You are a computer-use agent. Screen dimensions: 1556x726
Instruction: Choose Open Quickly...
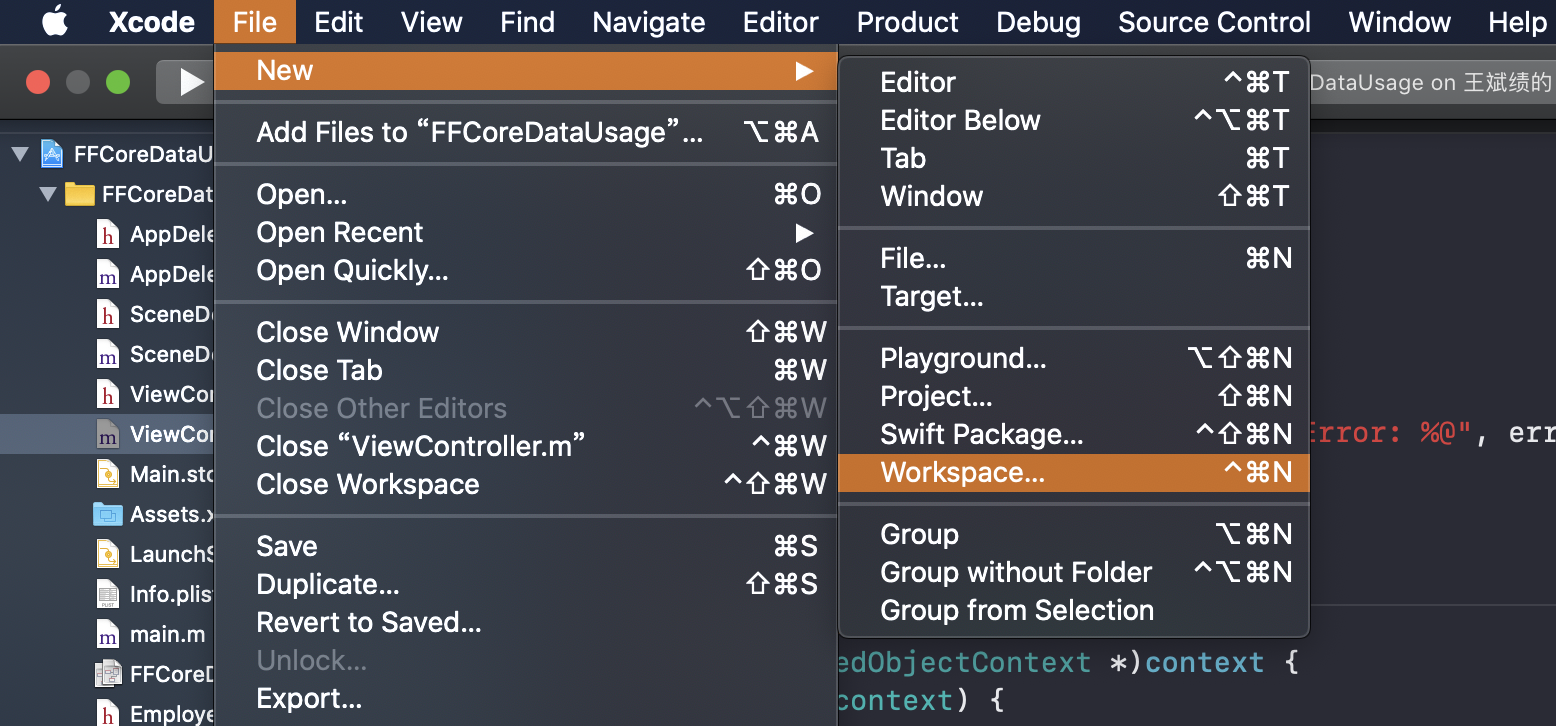click(x=525, y=270)
